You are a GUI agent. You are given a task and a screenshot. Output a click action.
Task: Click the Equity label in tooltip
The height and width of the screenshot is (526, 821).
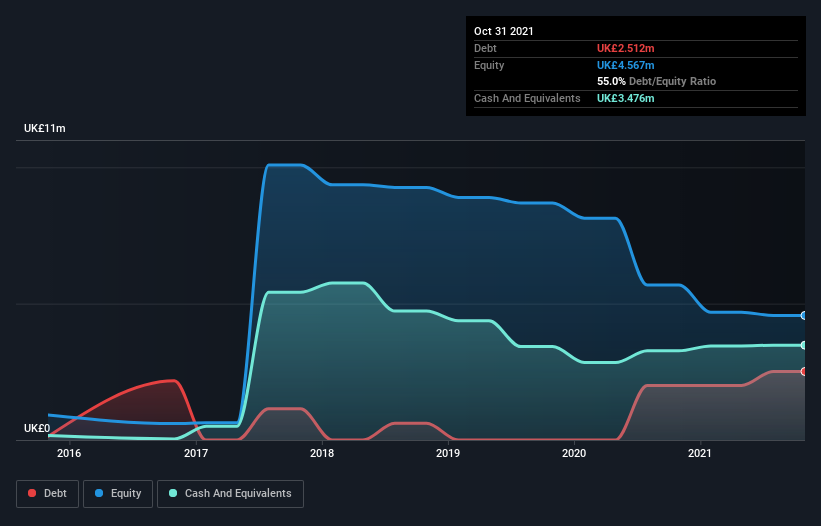pos(489,65)
